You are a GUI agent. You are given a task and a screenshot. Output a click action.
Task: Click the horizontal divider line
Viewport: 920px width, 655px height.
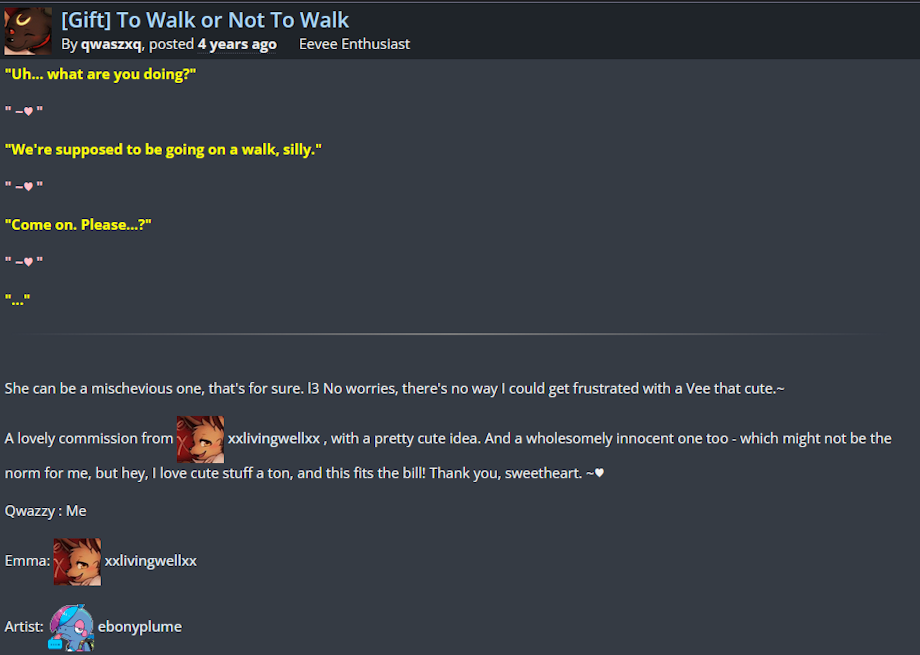[x=450, y=334]
